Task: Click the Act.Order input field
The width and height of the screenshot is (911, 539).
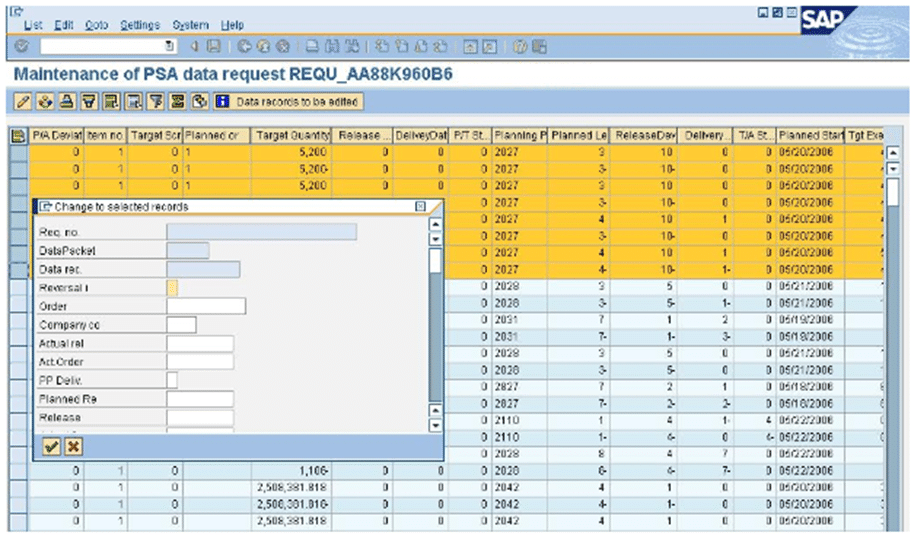Action: coord(200,362)
